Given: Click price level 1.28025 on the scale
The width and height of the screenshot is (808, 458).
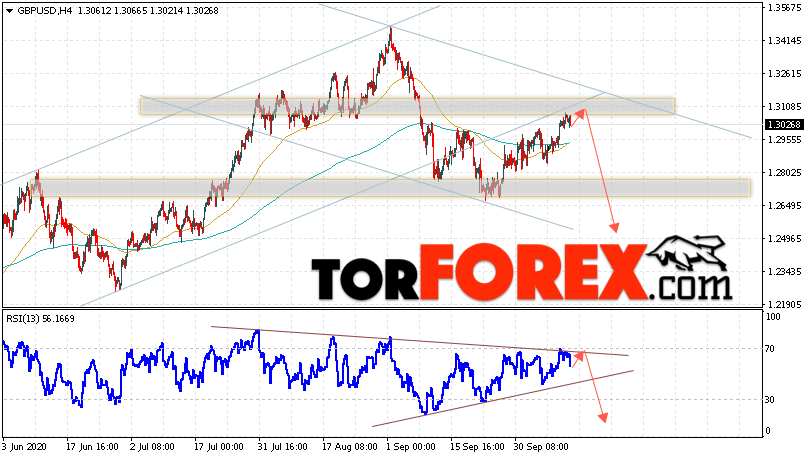Looking at the screenshot, I should [x=784, y=173].
